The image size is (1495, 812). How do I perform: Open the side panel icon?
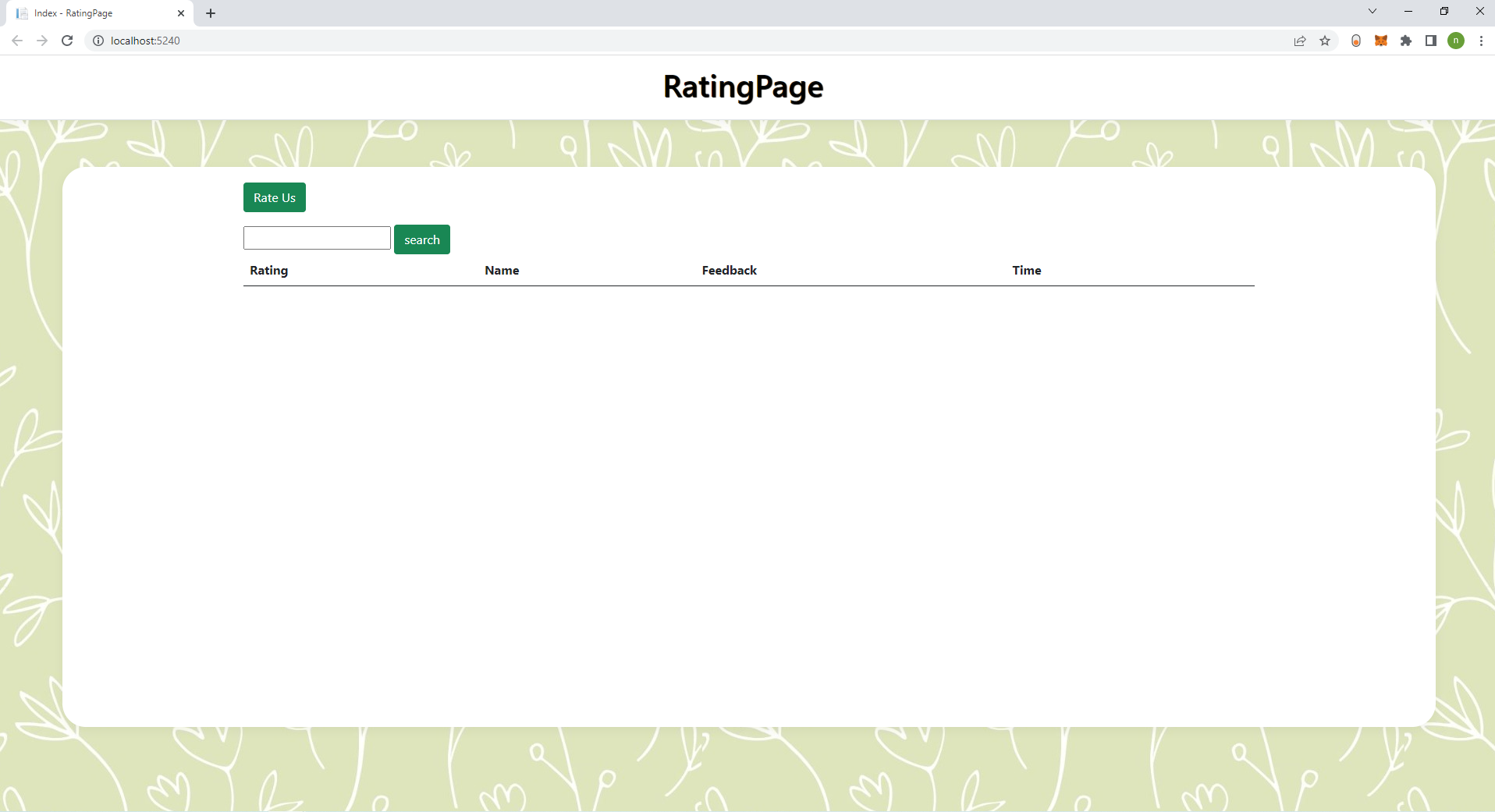[x=1431, y=41]
